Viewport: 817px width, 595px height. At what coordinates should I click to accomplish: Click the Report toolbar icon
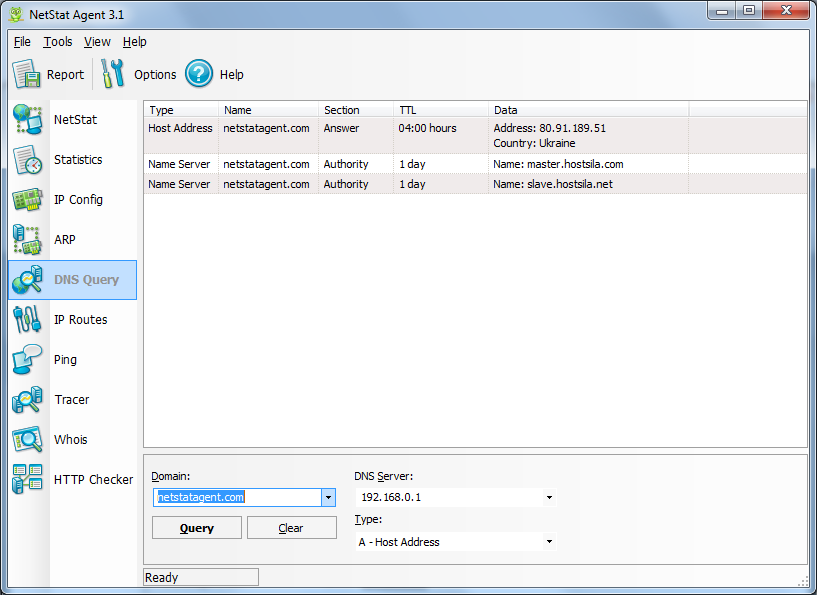pyautogui.click(x=27, y=74)
